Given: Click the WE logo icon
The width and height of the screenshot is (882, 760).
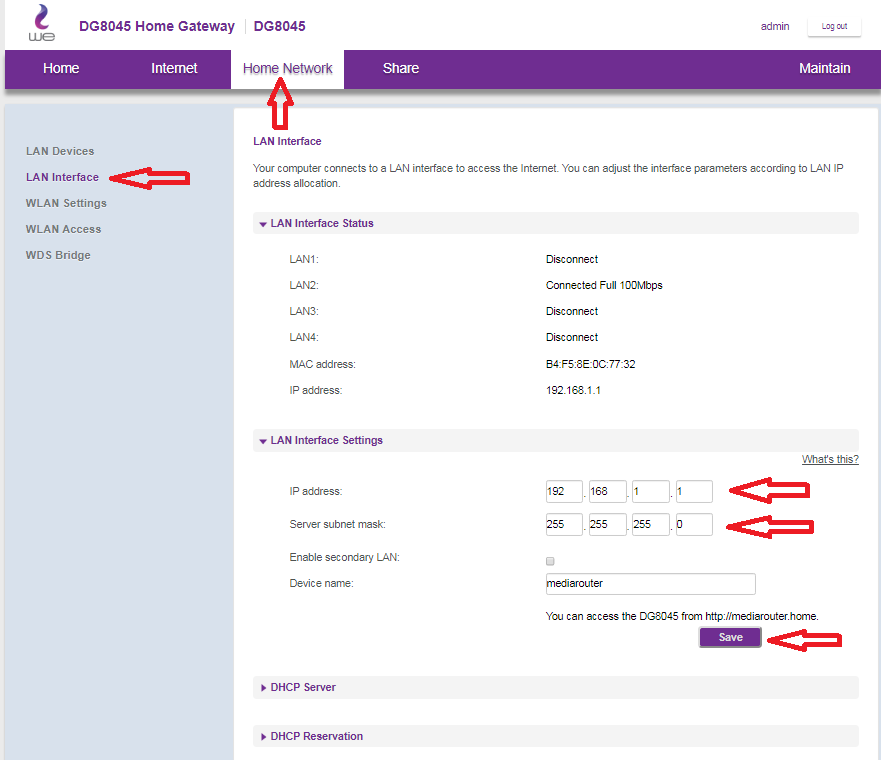Looking at the screenshot, I should (x=42, y=23).
